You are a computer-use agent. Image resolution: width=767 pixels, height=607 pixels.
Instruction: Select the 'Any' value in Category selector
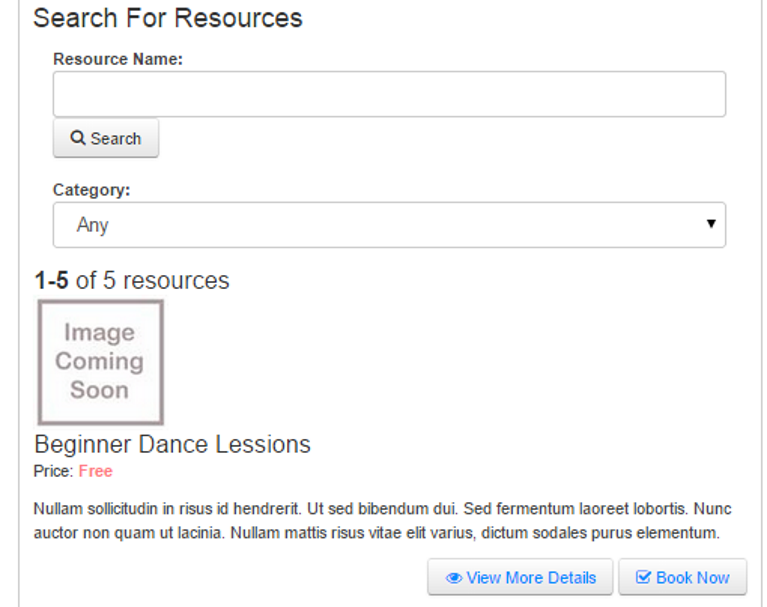(92, 225)
